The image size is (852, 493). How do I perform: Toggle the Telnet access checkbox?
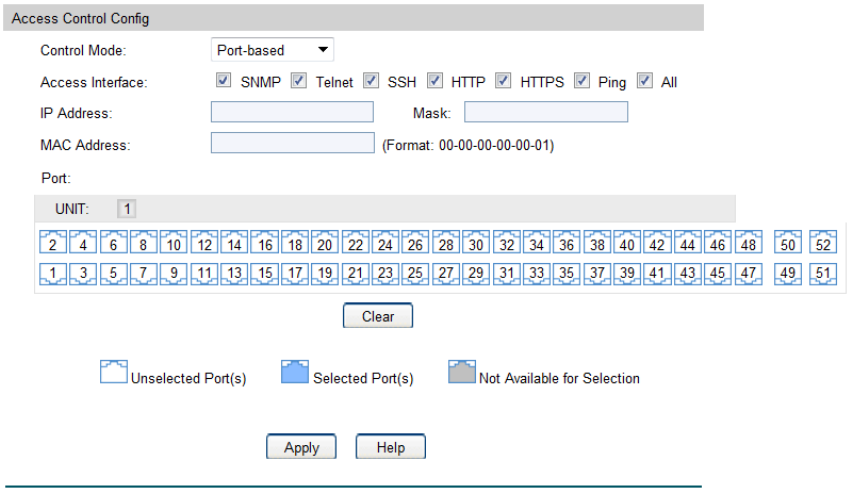pos(297,81)
